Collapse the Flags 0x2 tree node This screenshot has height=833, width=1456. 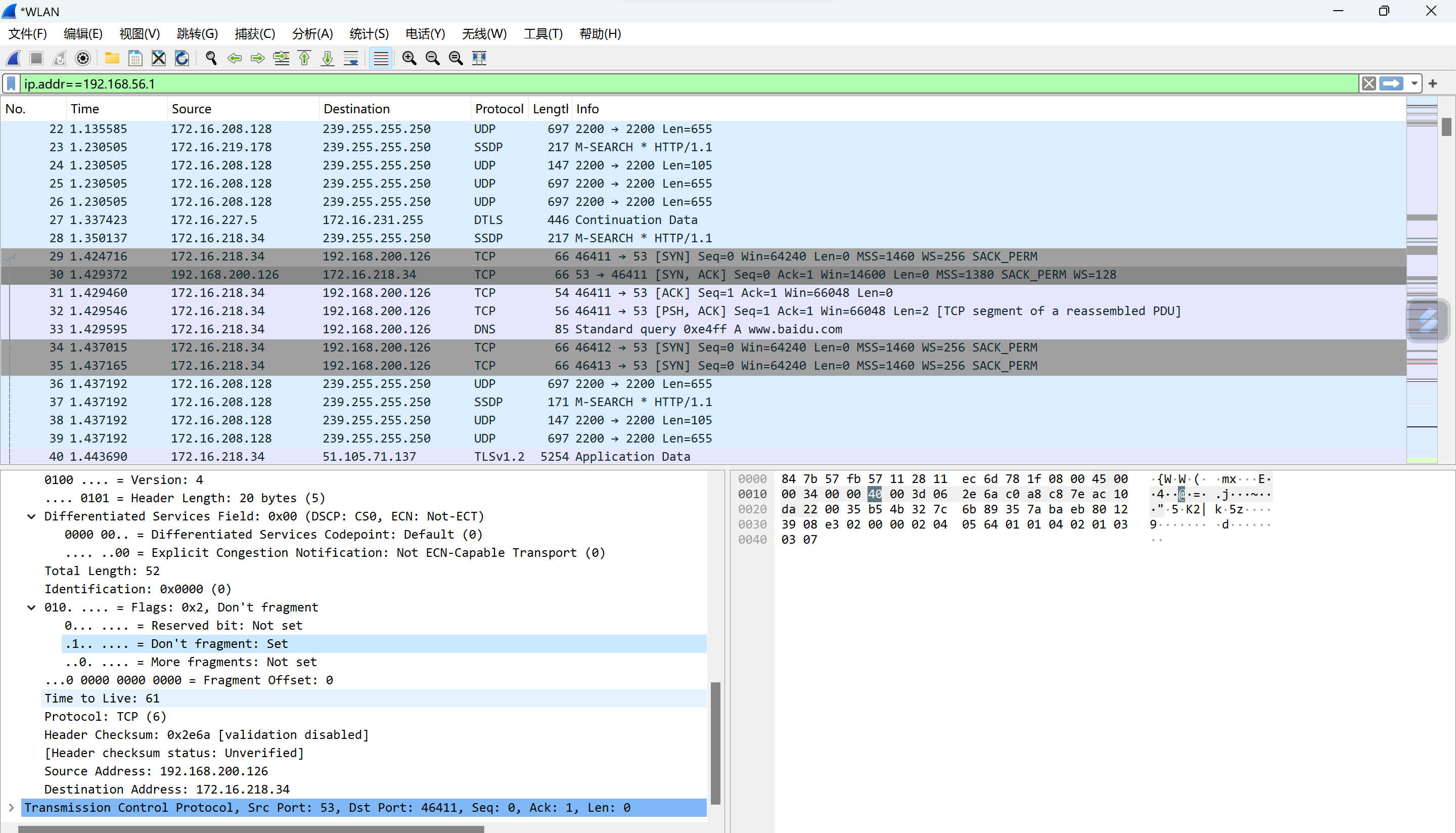(x=31, y=607)
